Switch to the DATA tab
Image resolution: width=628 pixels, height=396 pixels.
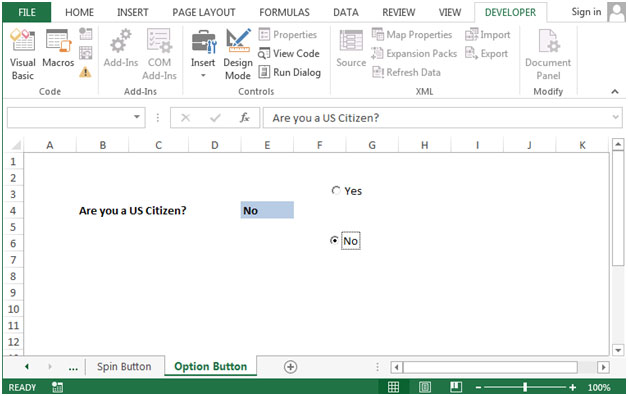[x=346, y=12]
